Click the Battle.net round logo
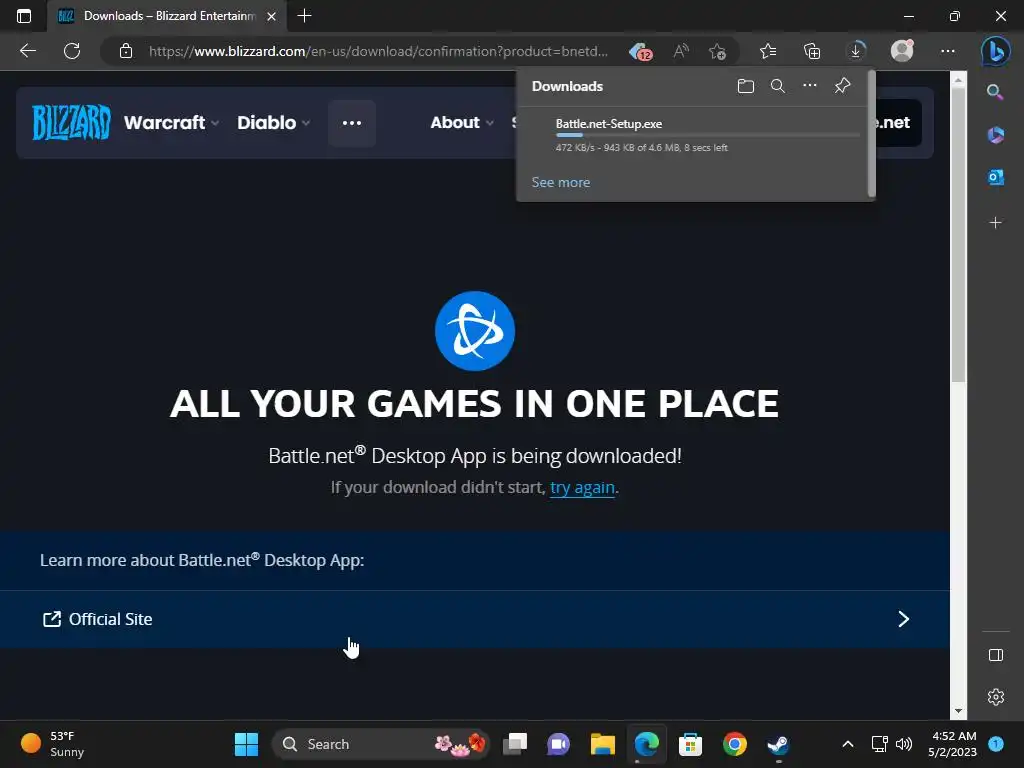The image size is (1024, 768). pyautogui.click(x=475, y=331)
